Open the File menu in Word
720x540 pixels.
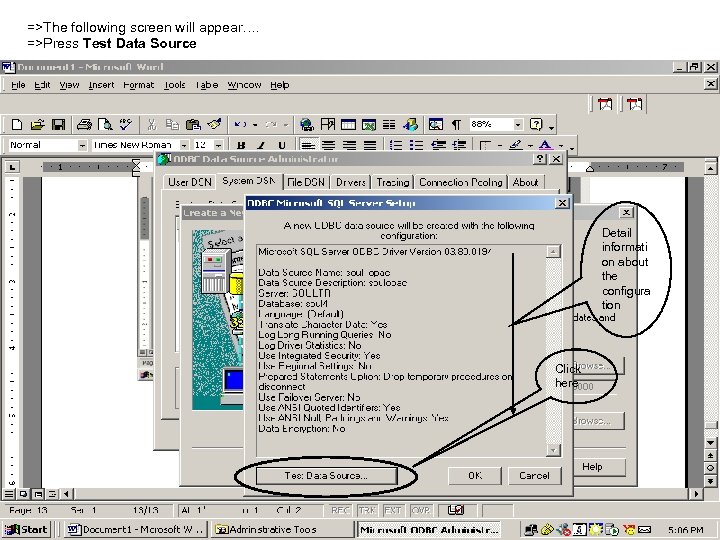click(x=18, y=85)
